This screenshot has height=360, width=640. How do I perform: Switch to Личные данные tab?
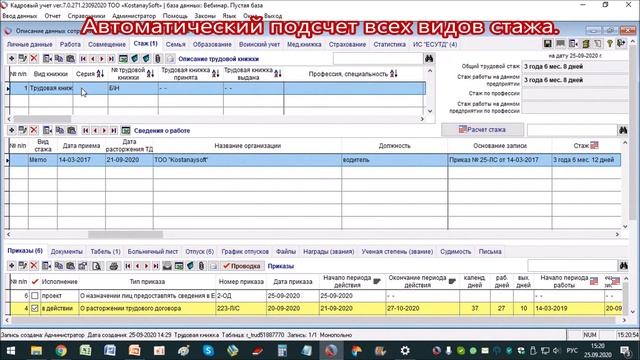pyautogui.click(x=29, y=44)
